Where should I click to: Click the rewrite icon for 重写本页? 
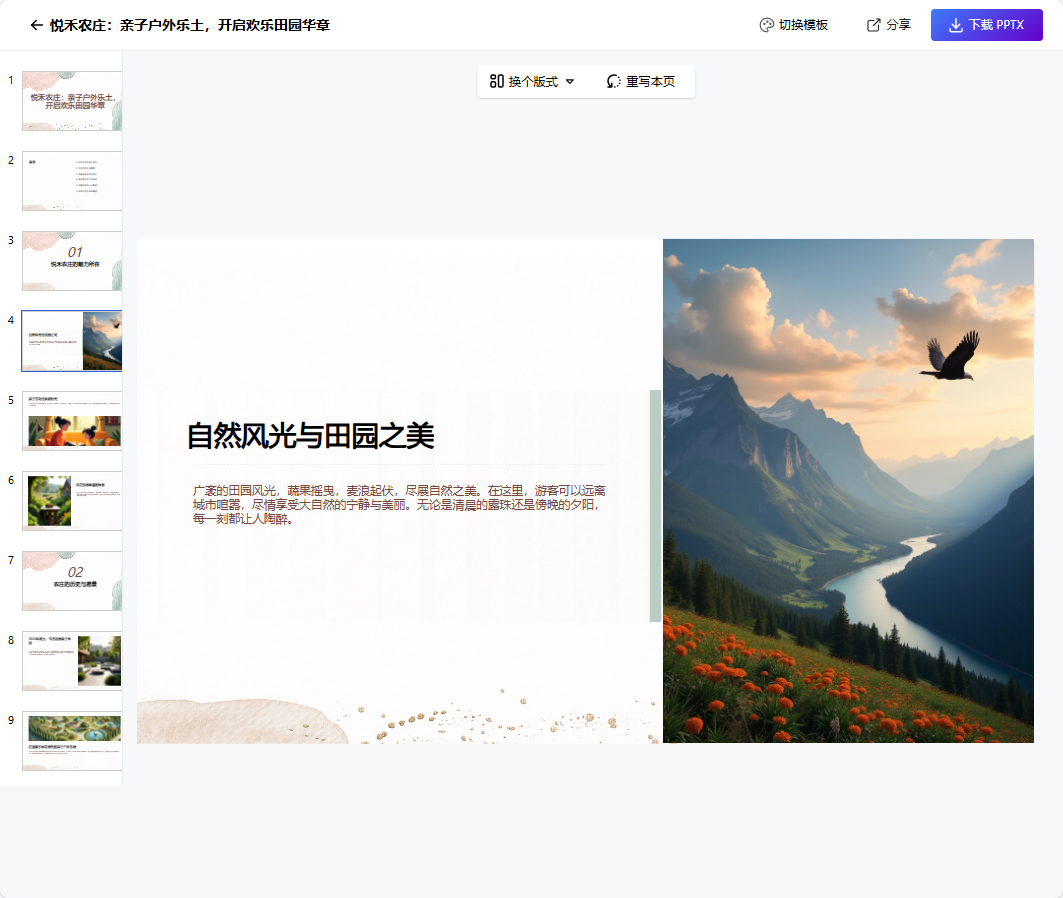614,82
